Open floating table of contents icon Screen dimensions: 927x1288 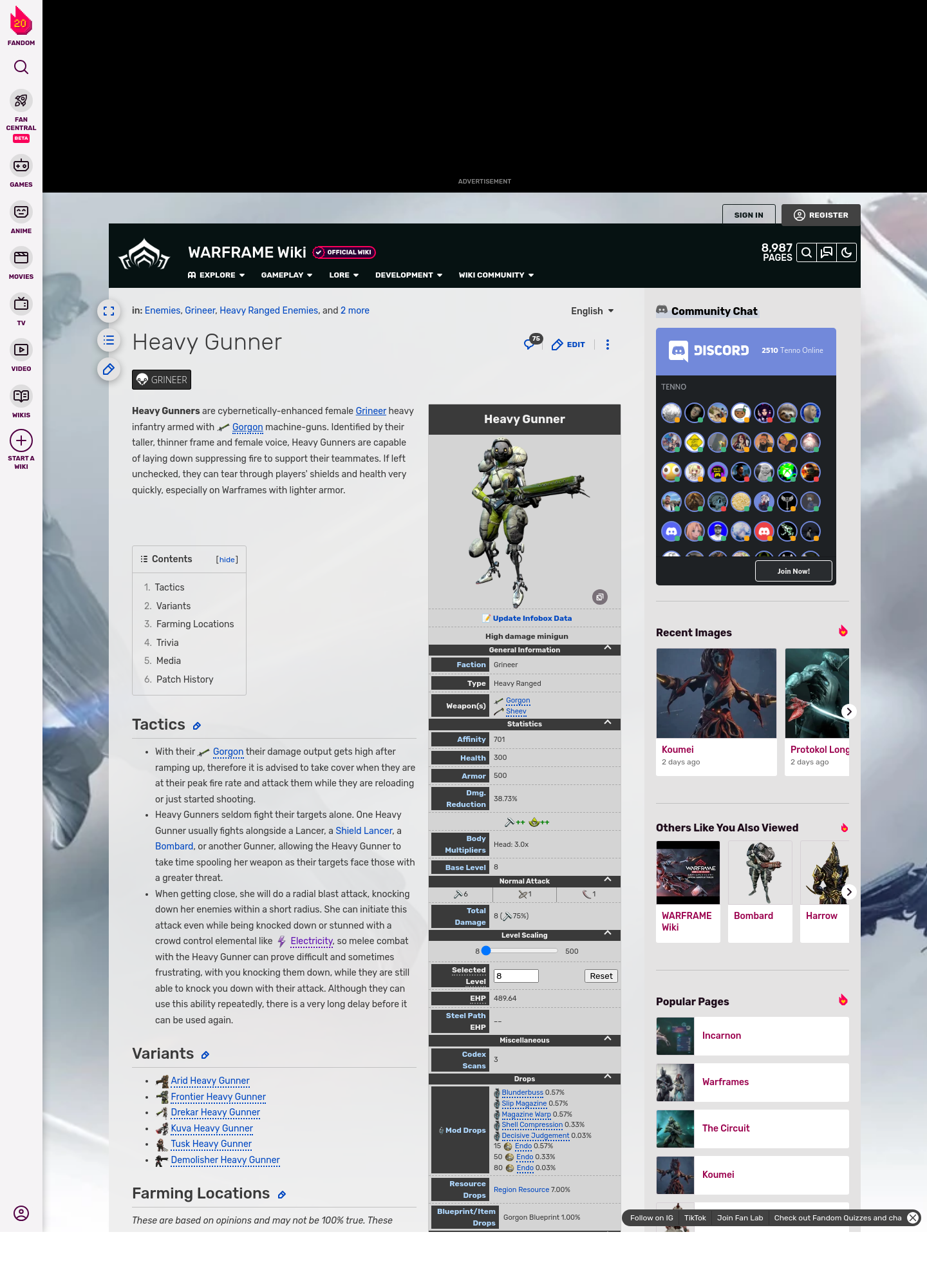109,340
